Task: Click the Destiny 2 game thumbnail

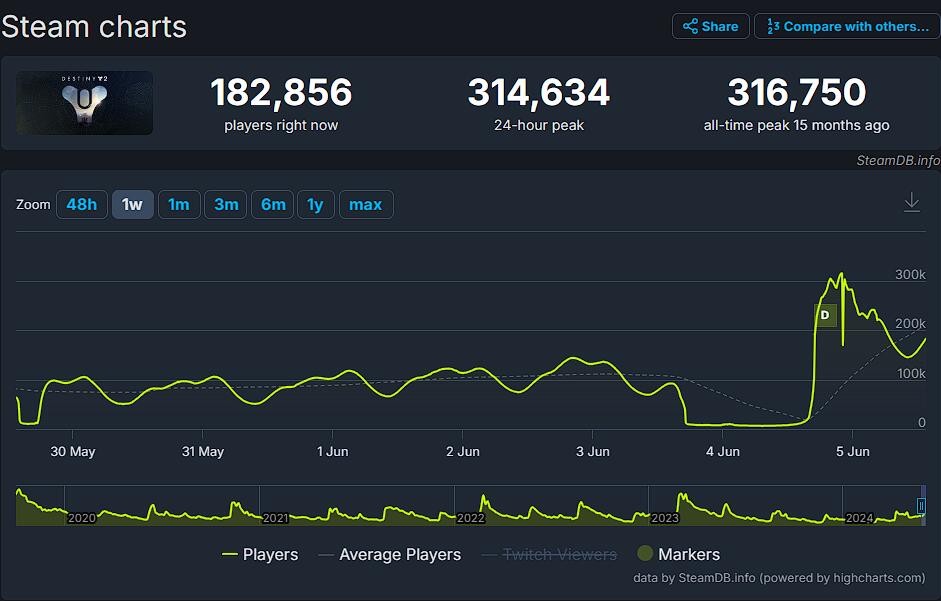Action: pyautogui.click(x=85, y=103)
